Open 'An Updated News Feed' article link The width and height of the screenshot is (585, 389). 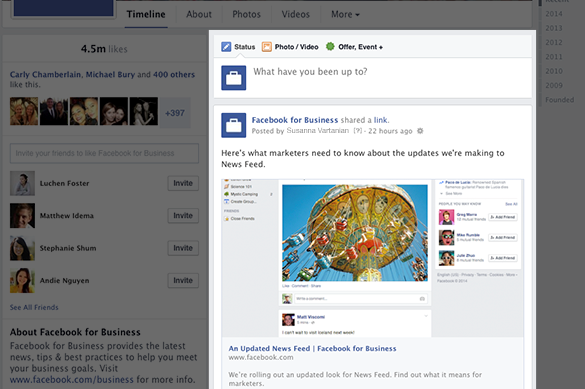(312, 348)
